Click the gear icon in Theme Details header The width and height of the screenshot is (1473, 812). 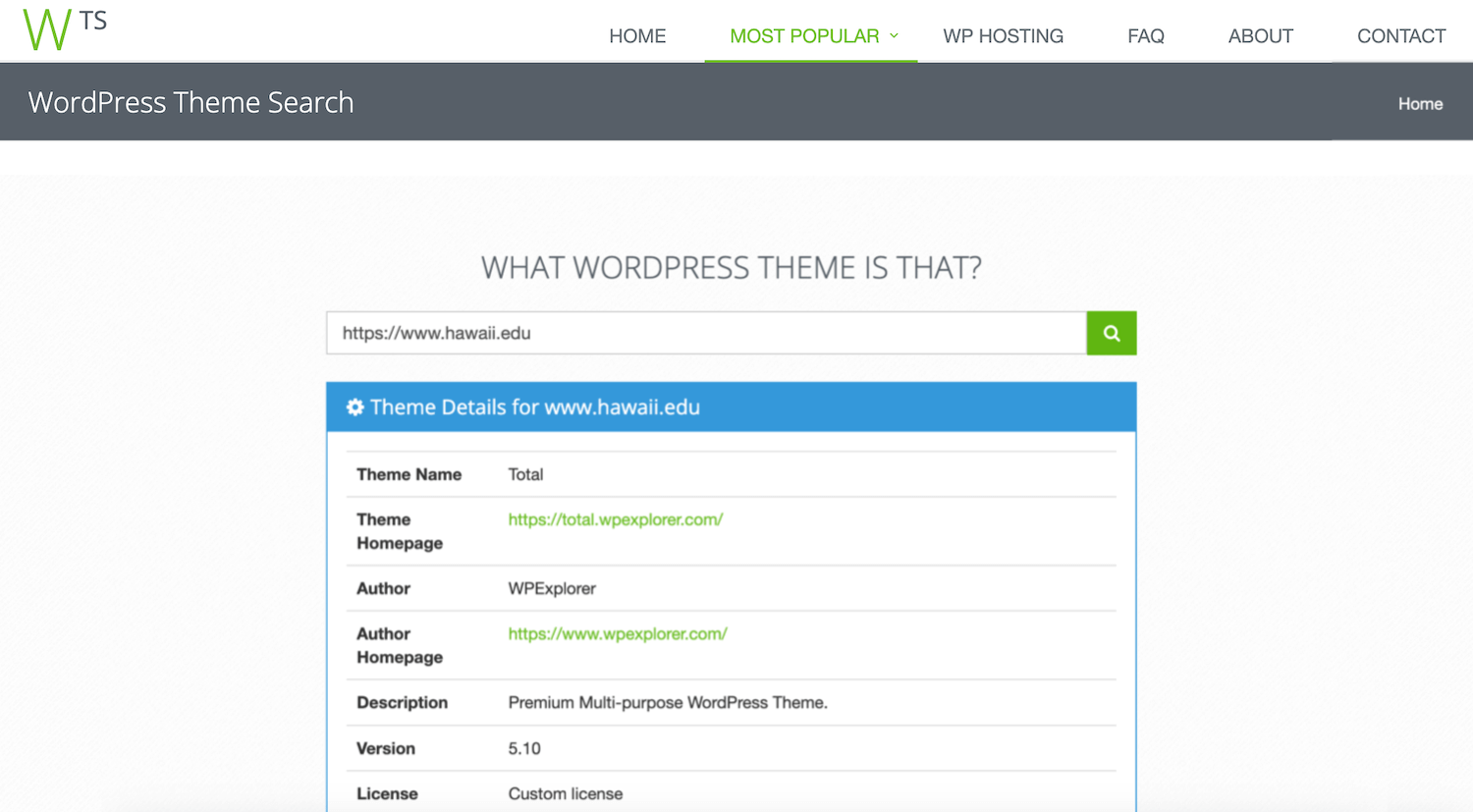coord(355,406)
